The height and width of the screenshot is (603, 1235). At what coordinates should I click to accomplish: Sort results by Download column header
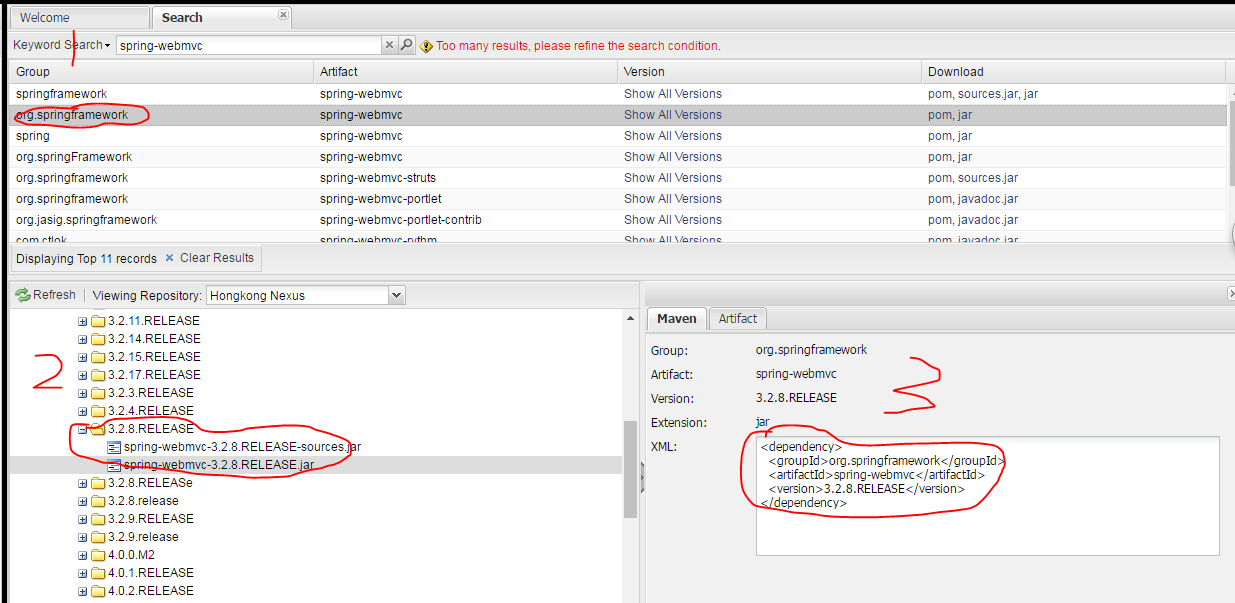pos(1073,72)
